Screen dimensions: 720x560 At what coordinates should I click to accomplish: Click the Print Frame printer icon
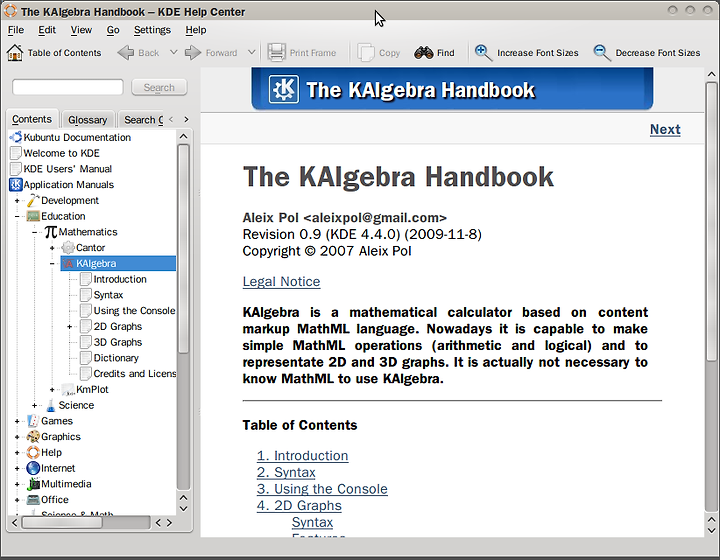277,53
